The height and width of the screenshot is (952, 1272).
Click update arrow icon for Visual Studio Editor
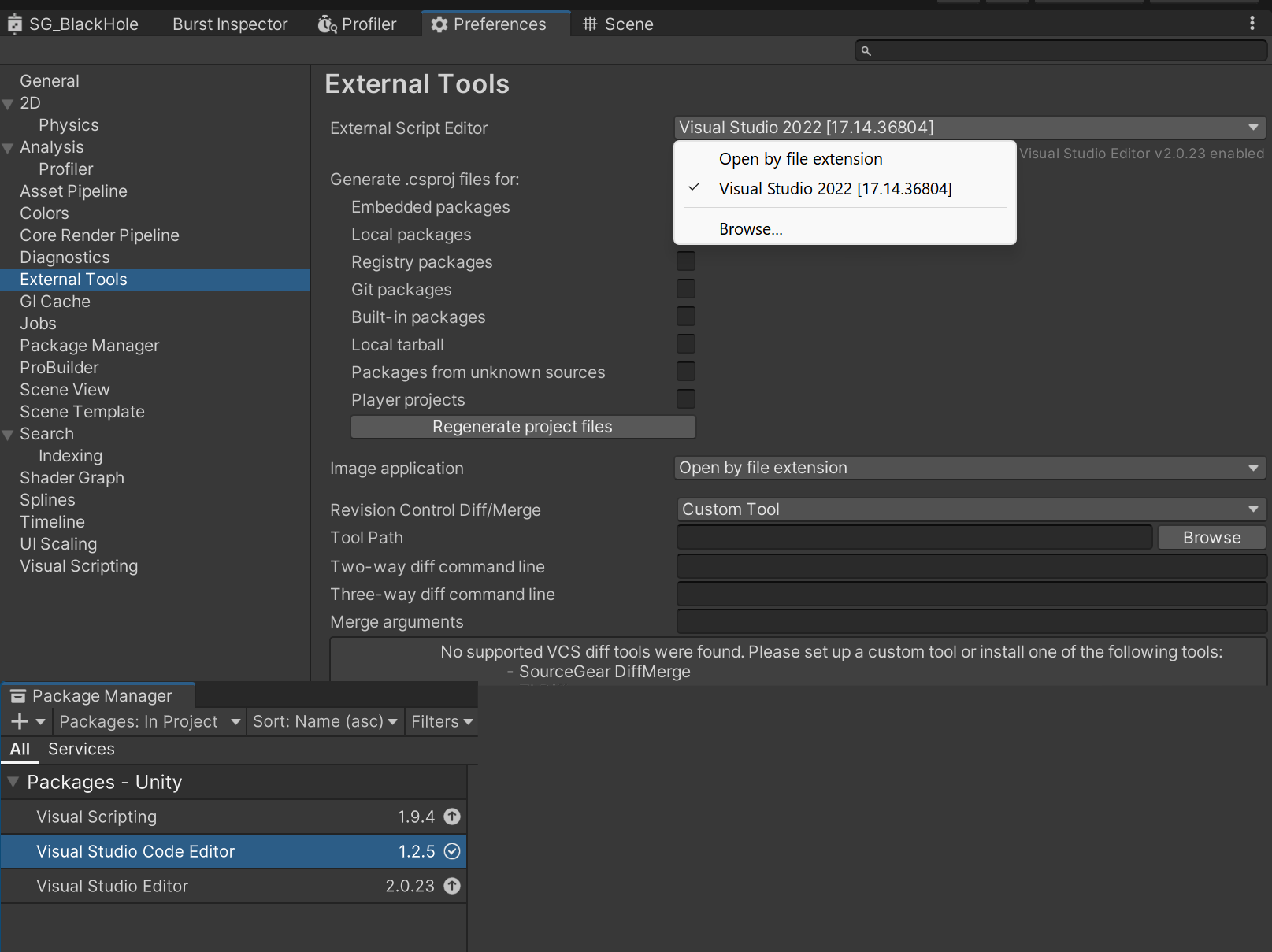point(452,886)
